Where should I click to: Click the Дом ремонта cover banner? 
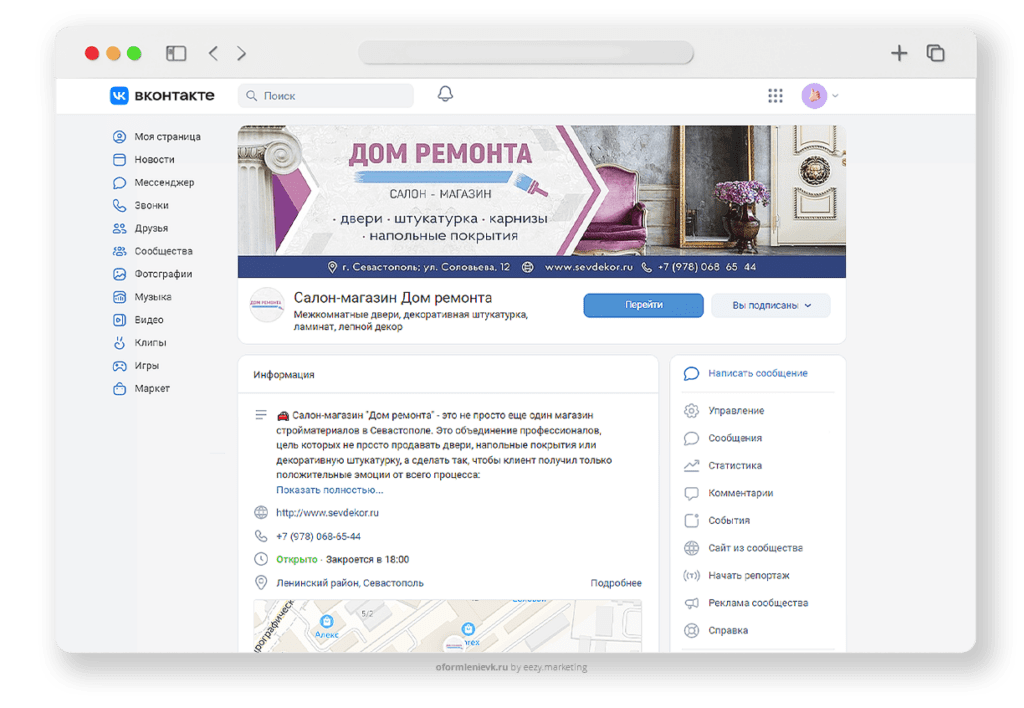point(541,201)
